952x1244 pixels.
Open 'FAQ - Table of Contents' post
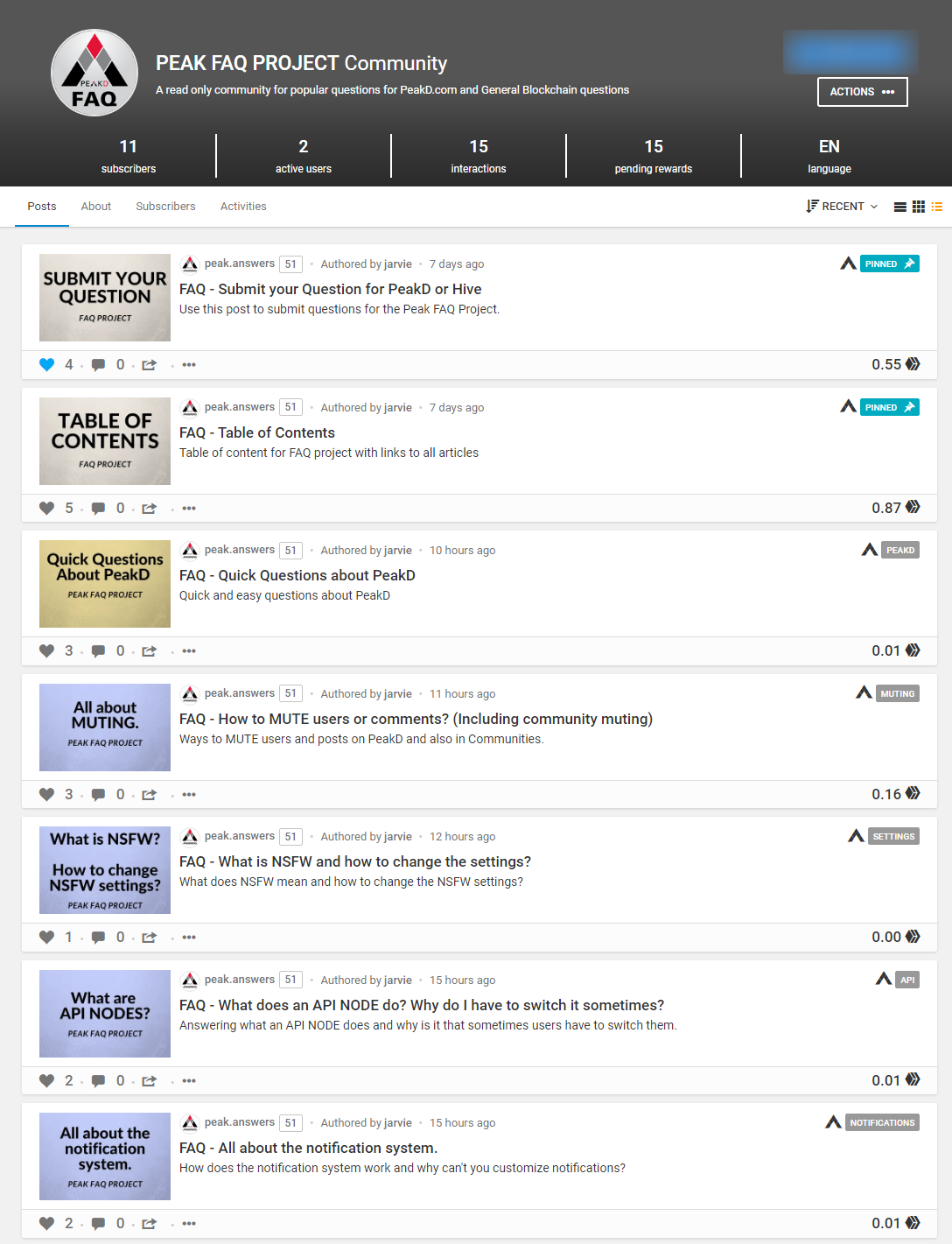pyautogui.click(x=257, y=432)
